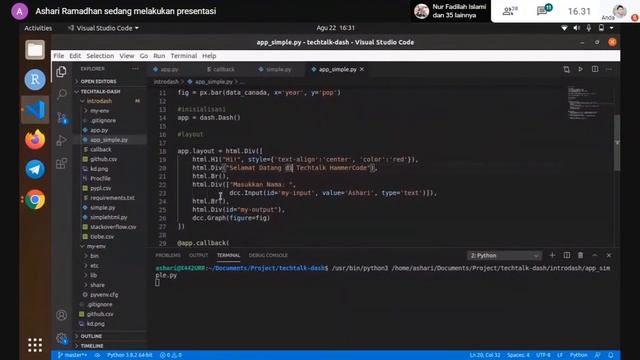Open the Run menu
The height and width of the screenshot is (360, 640).
(159, 56)
